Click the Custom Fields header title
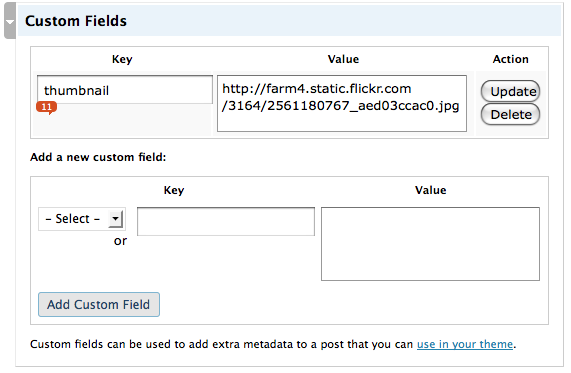Screen dimensions: 571x373 (76, 21)
